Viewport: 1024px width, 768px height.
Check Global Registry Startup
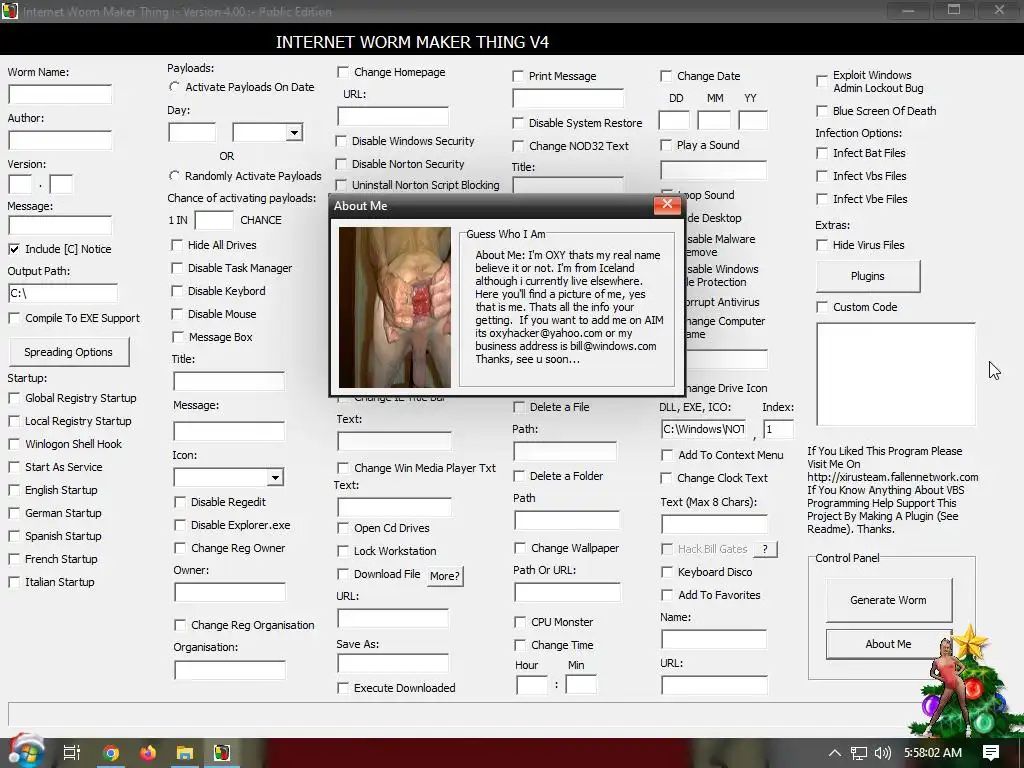tap(14, 398)
